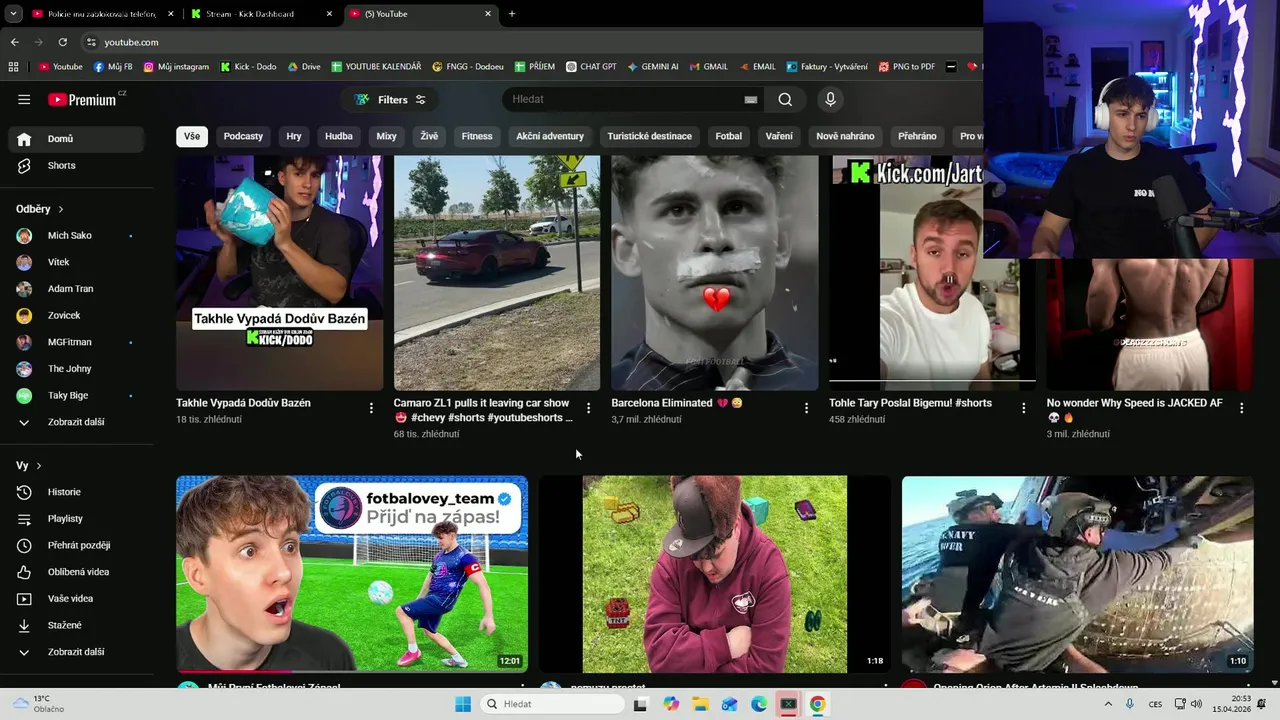Select the Akční adventury chip
Screen dimensions: 1280x720
[550, 136]
